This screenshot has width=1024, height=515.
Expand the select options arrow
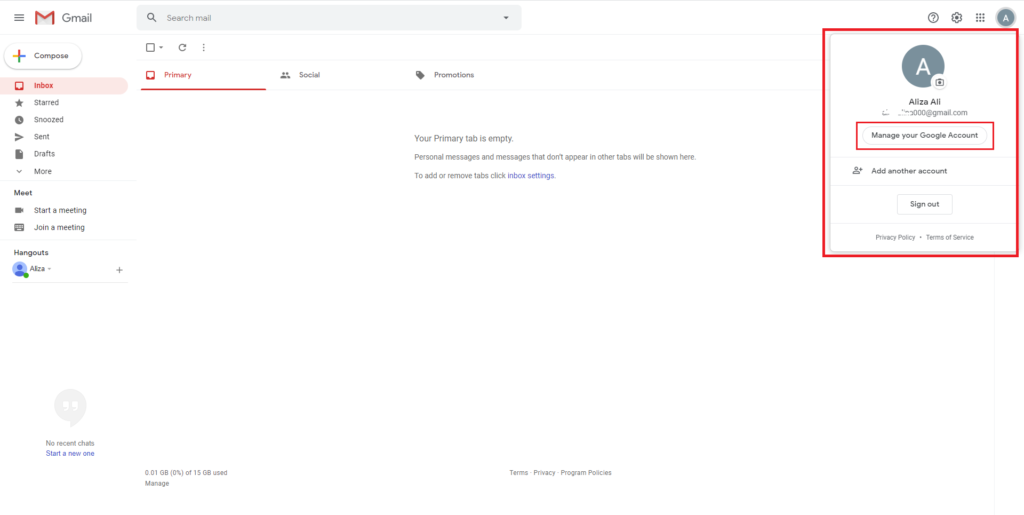click(161, 48)
